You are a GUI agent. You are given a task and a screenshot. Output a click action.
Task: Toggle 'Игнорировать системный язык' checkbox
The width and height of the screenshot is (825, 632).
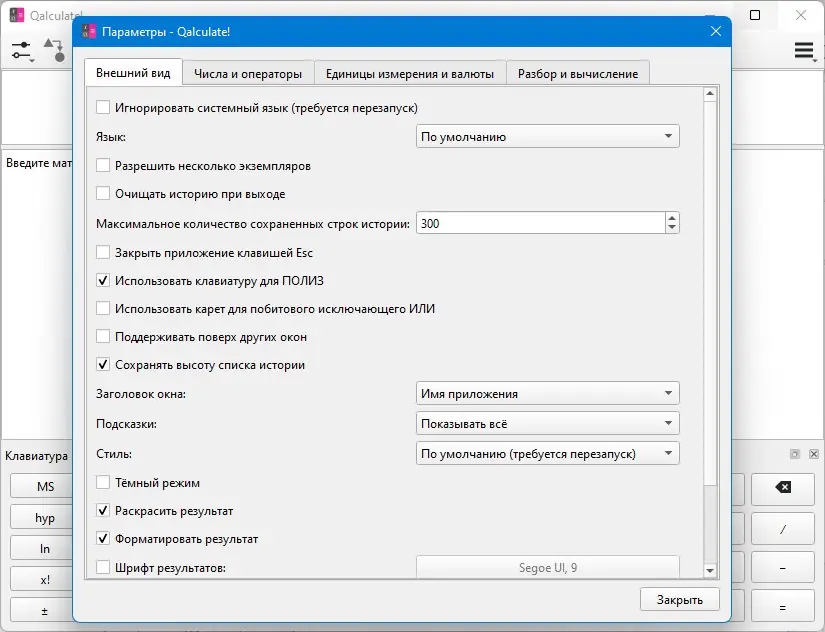(103, 108)
